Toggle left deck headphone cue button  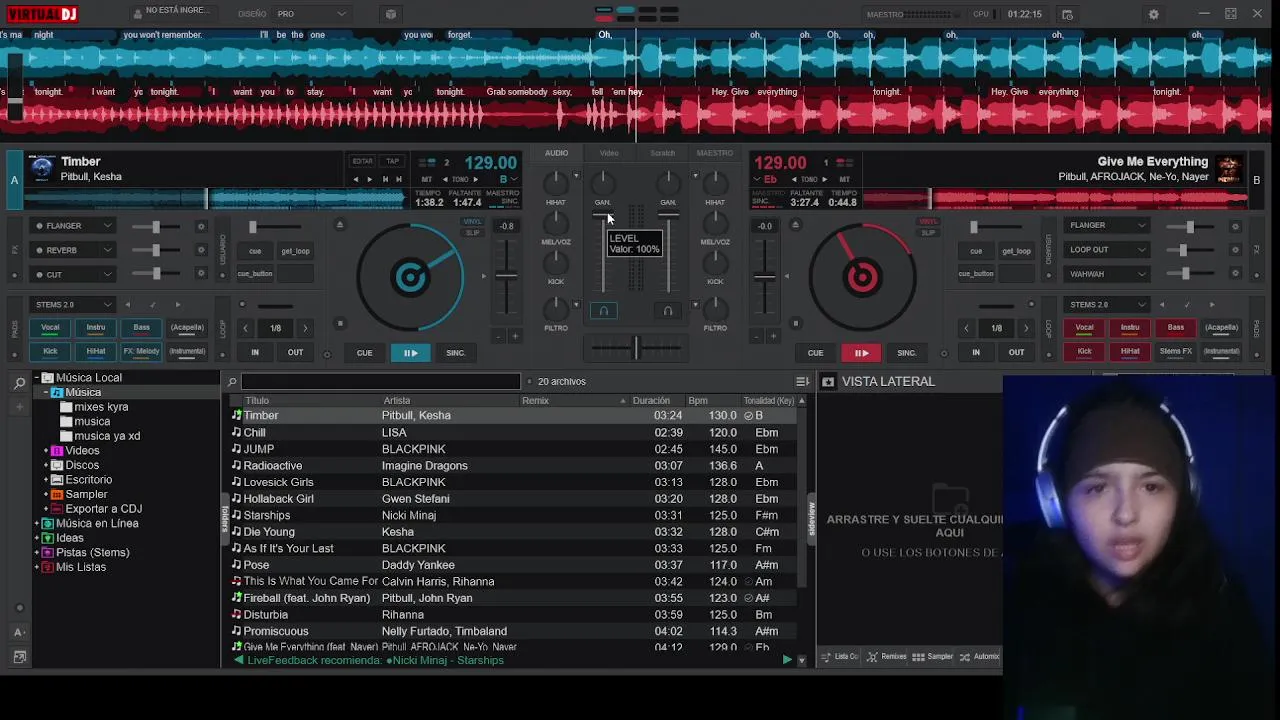click(603, 311)
